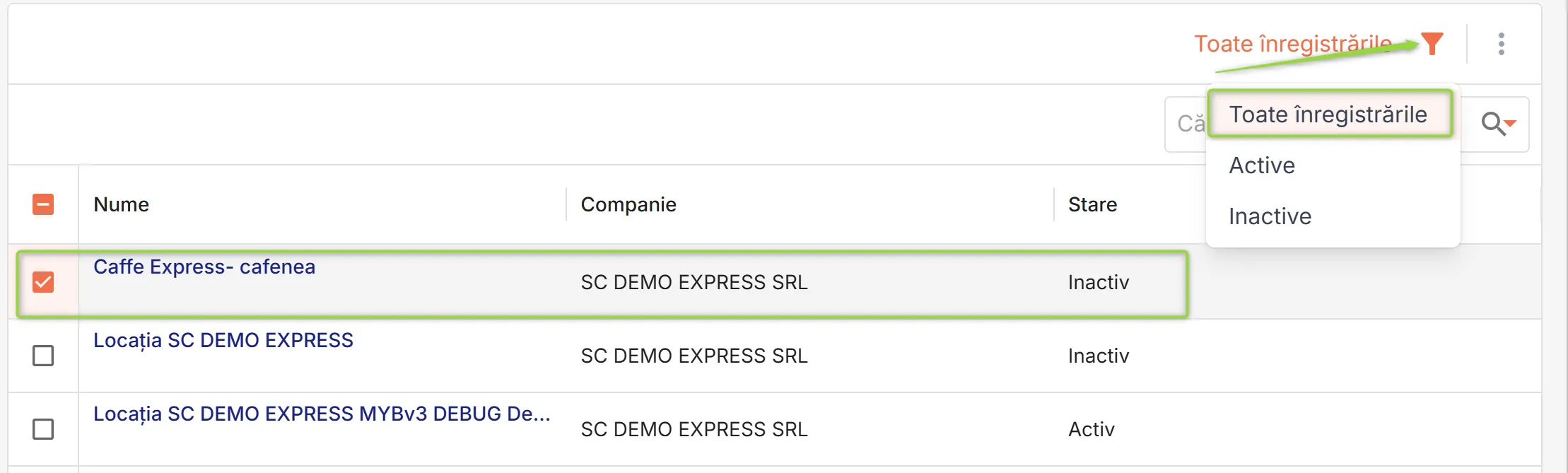1568x473 pixels.
Task: Expand the search options arrow
Action: pyautogui.click(x=1511, y=124)
